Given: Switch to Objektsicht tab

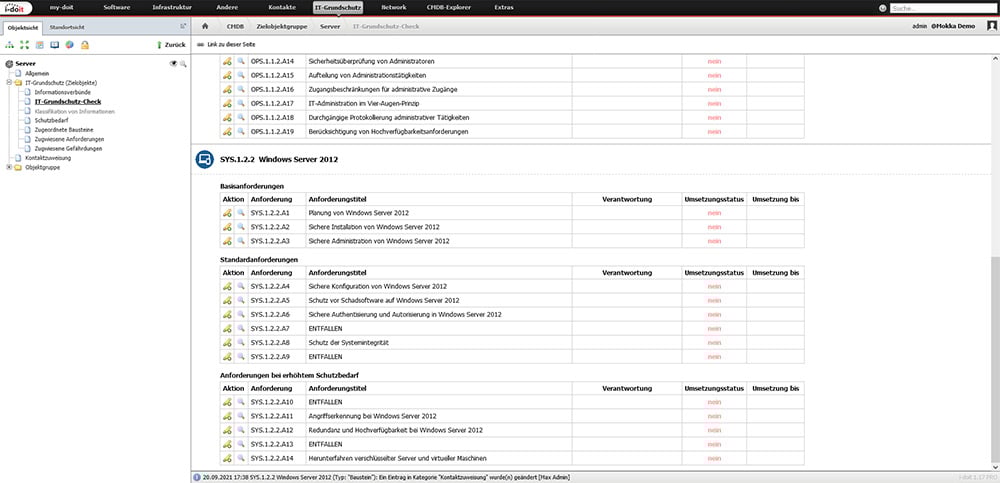Looking at the screenshot, I should point(23,27).
